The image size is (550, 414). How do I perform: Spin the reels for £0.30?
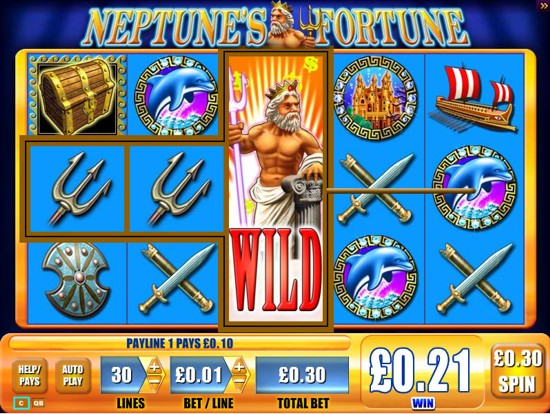pos(517,371)
